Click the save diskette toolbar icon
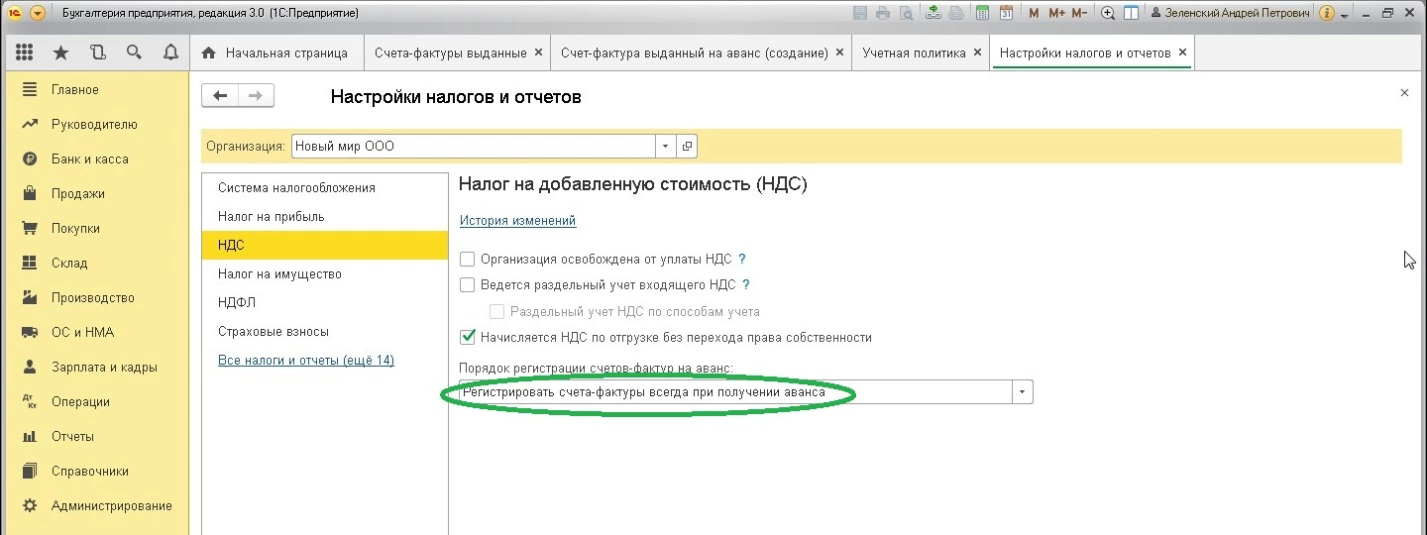Image resolution: width=1427 pixels, height=535 pixels. pyautogui.click(x=859, y=14)
